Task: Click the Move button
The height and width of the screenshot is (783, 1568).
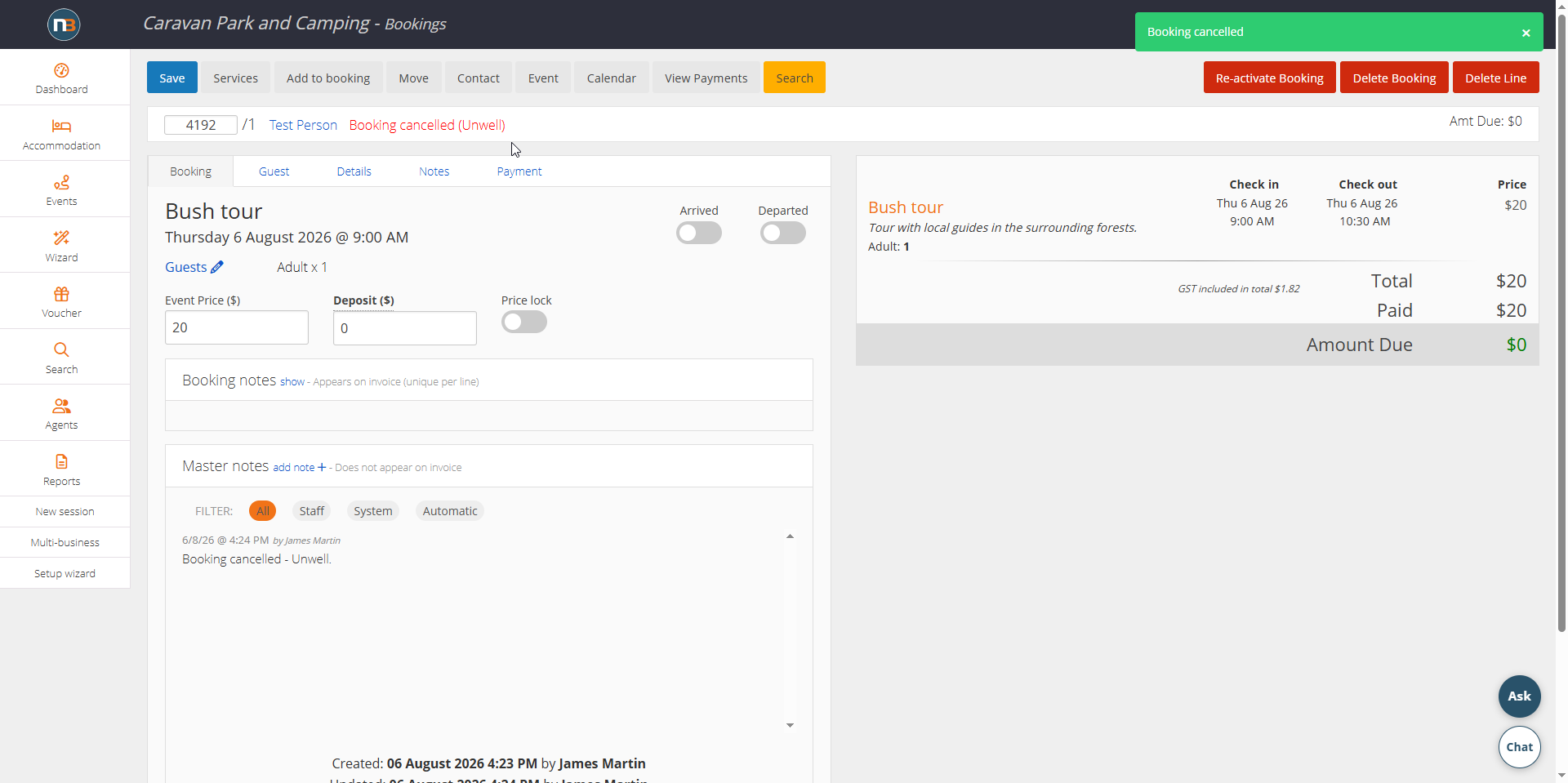Action: (413, 78)
